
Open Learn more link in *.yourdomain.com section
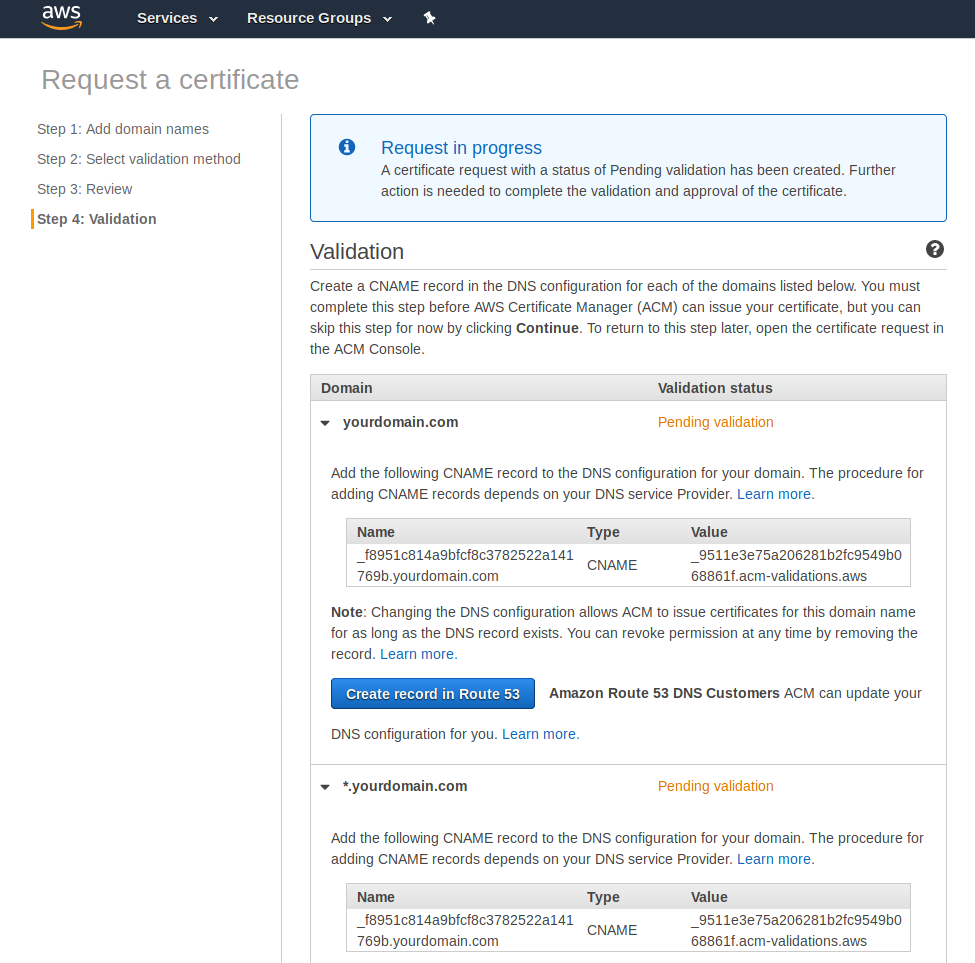tap(775, 859)
